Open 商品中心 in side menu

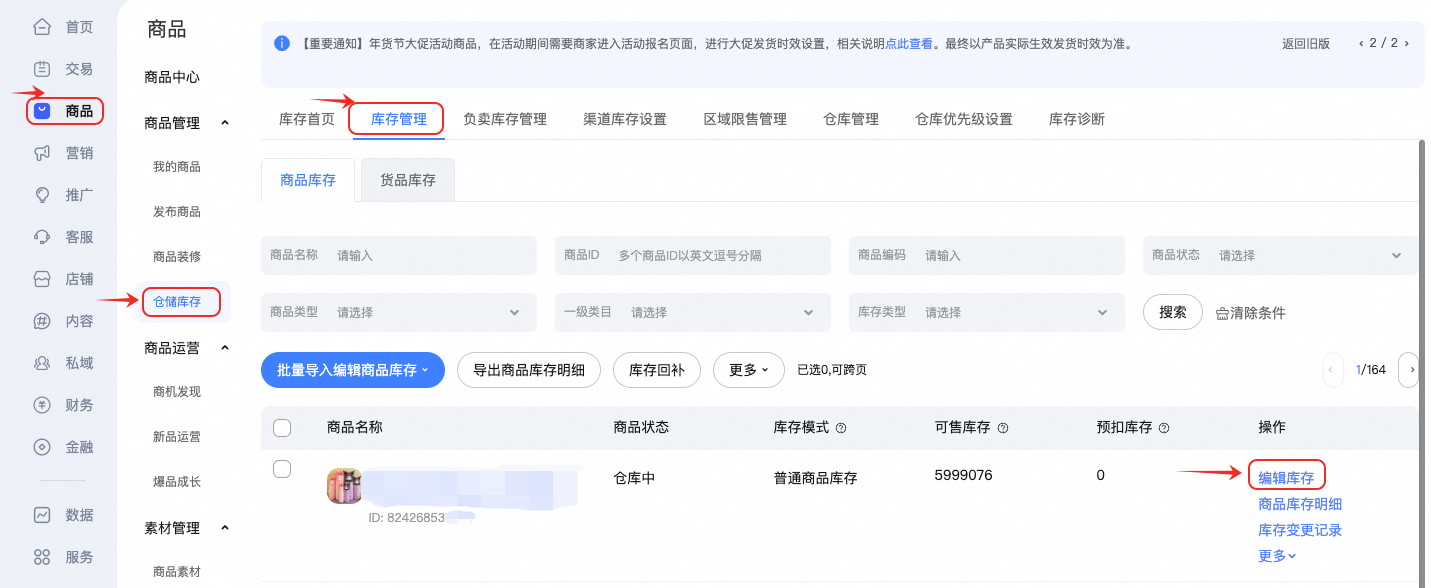click(172, 77)
